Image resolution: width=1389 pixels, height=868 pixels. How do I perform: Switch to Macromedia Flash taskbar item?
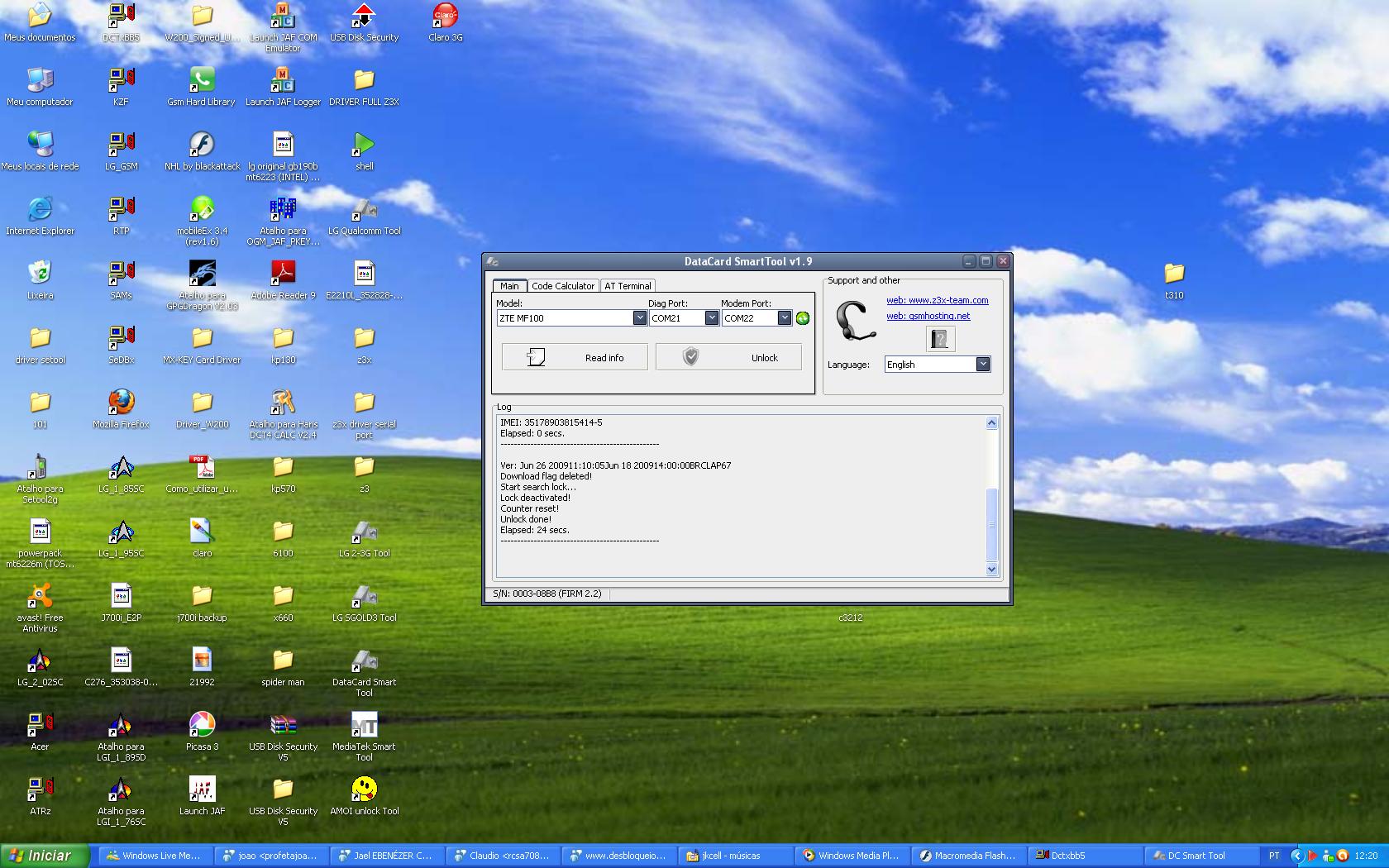[969, 856]
